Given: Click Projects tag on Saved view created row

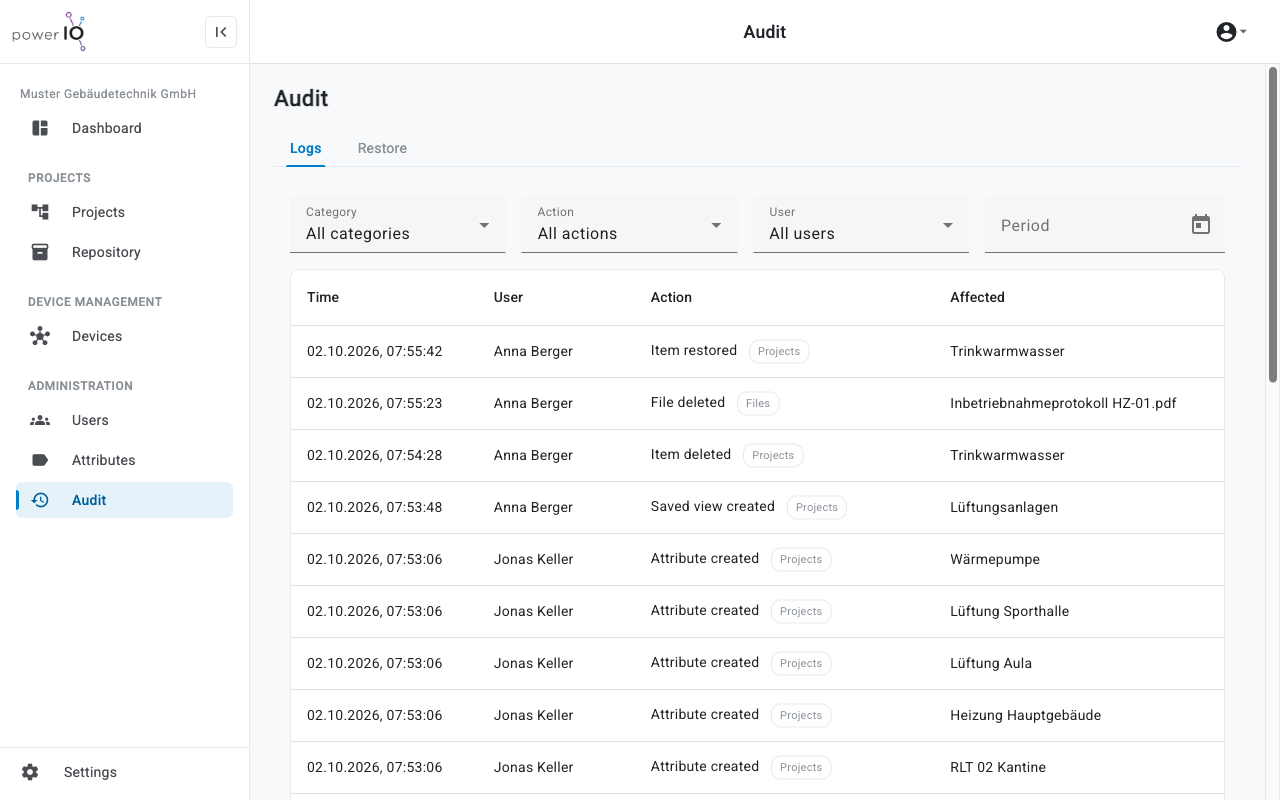Looking at the screenshot, I should click(817, 507).
